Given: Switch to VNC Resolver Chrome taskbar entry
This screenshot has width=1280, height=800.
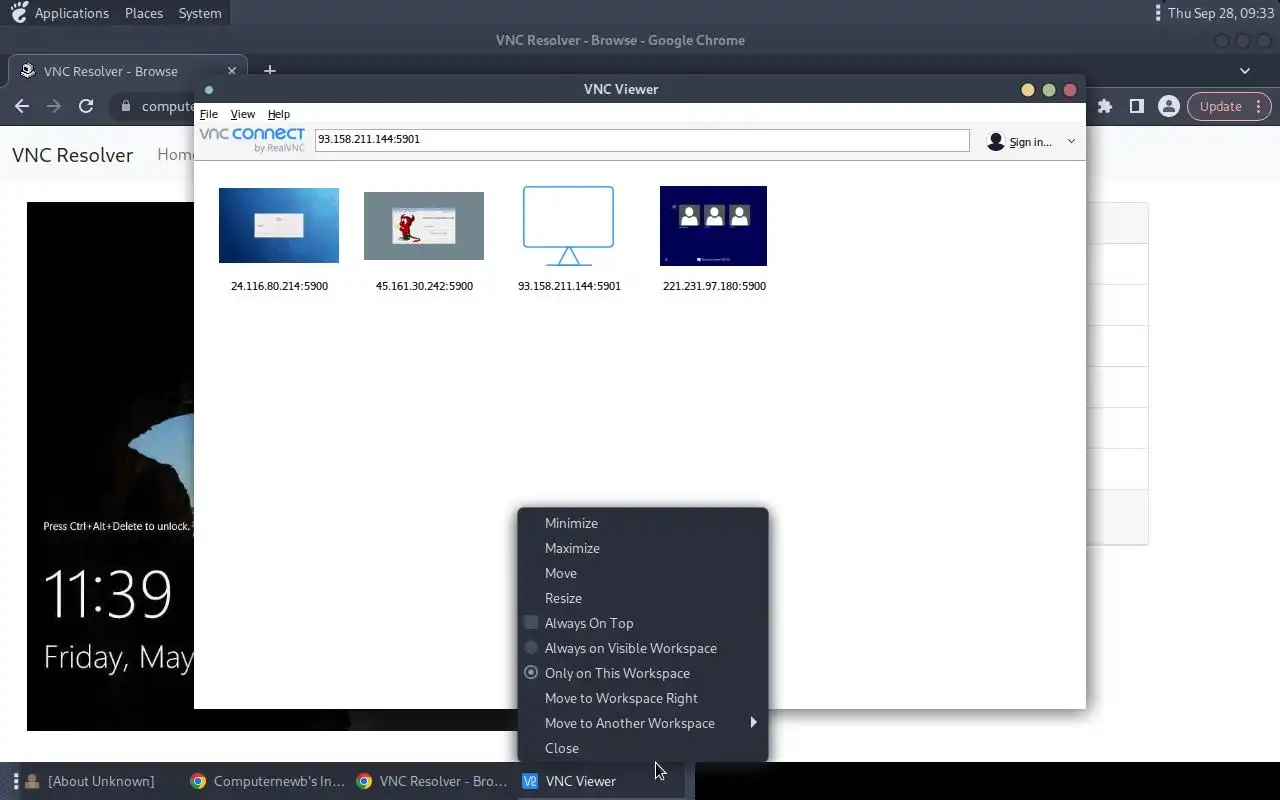Looking at the screenshot, I should [x=433, y=781].
